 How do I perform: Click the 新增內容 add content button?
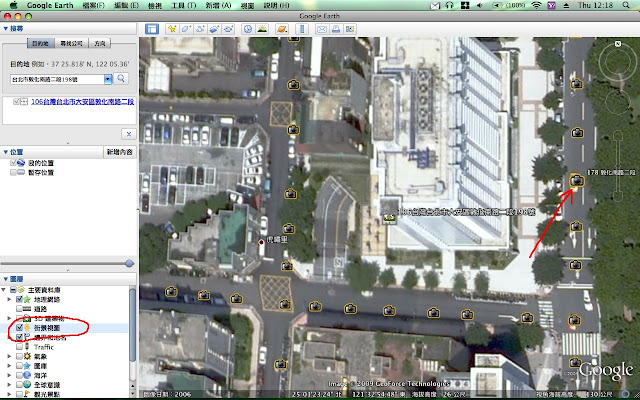(119, 152)
